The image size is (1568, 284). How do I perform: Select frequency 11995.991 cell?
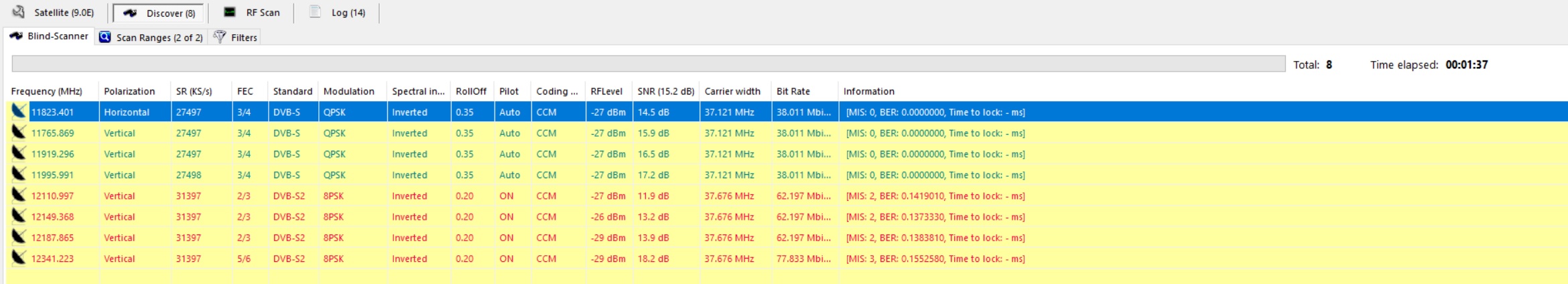coord(52,175)
